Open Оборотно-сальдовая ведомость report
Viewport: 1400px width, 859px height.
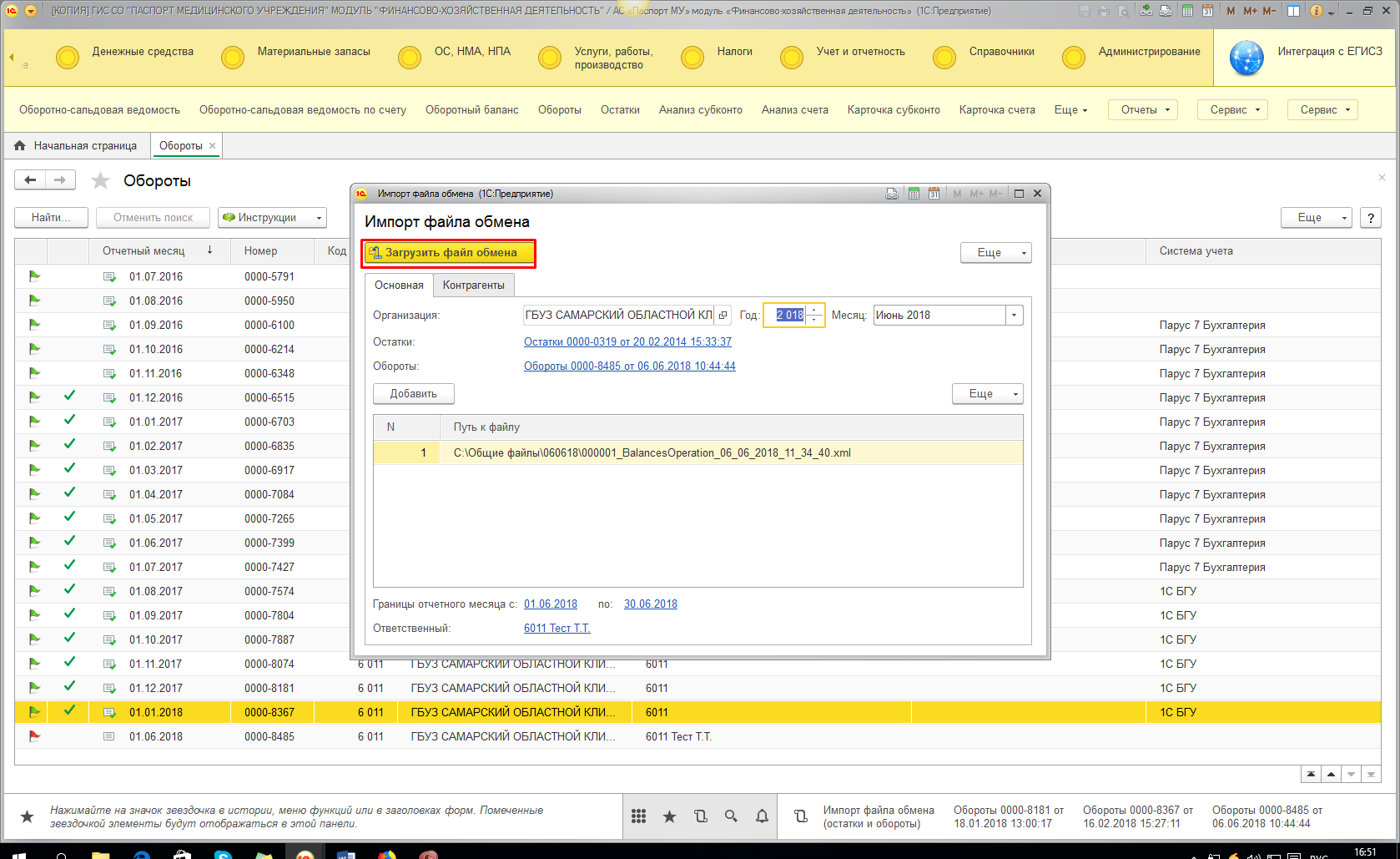coord(99,110)
